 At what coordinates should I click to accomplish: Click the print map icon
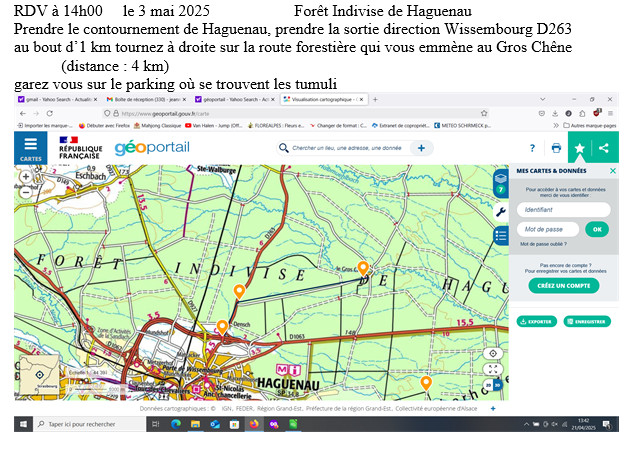click(556, 148)
